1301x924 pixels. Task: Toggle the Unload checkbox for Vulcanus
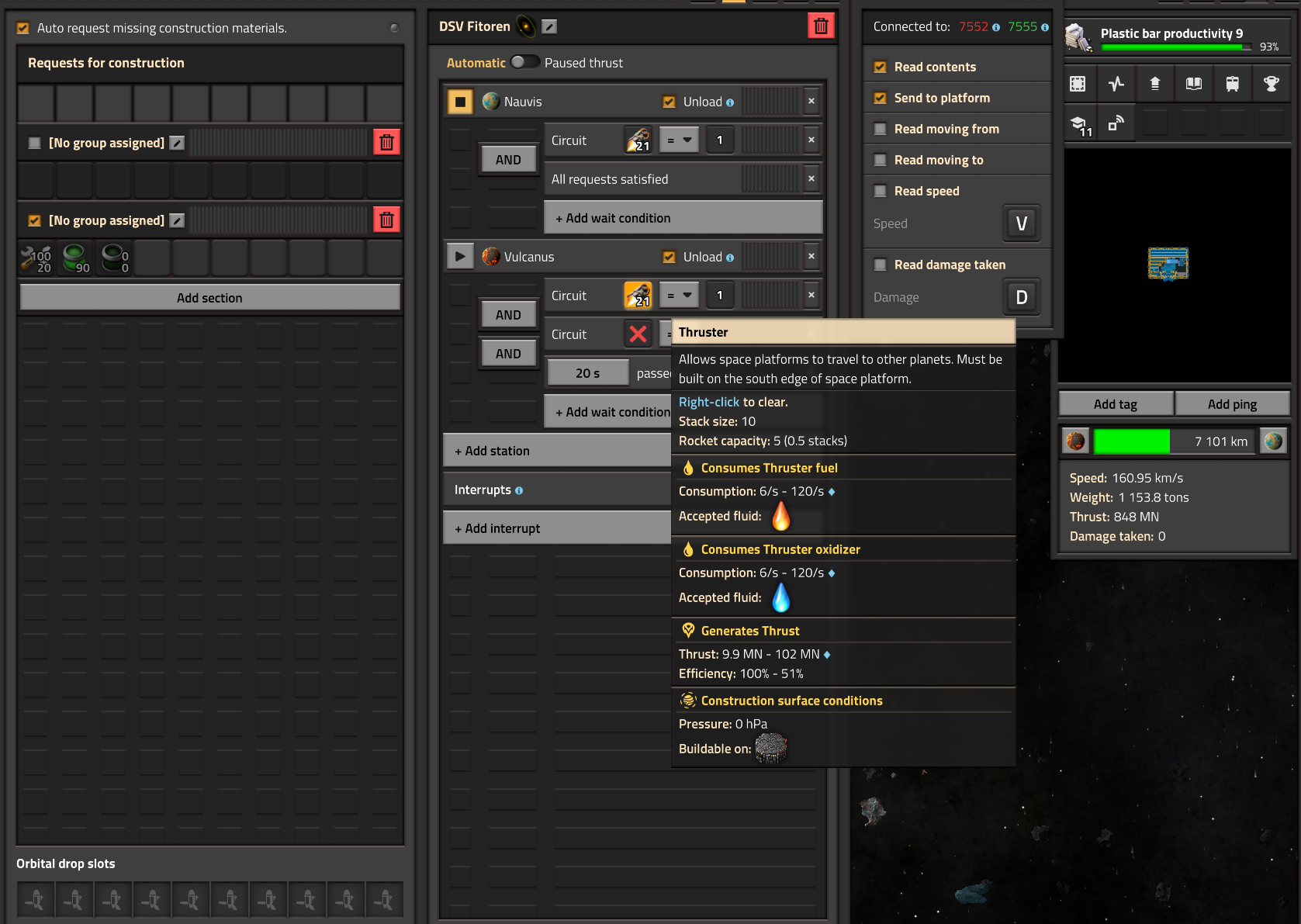pos(669,257)
